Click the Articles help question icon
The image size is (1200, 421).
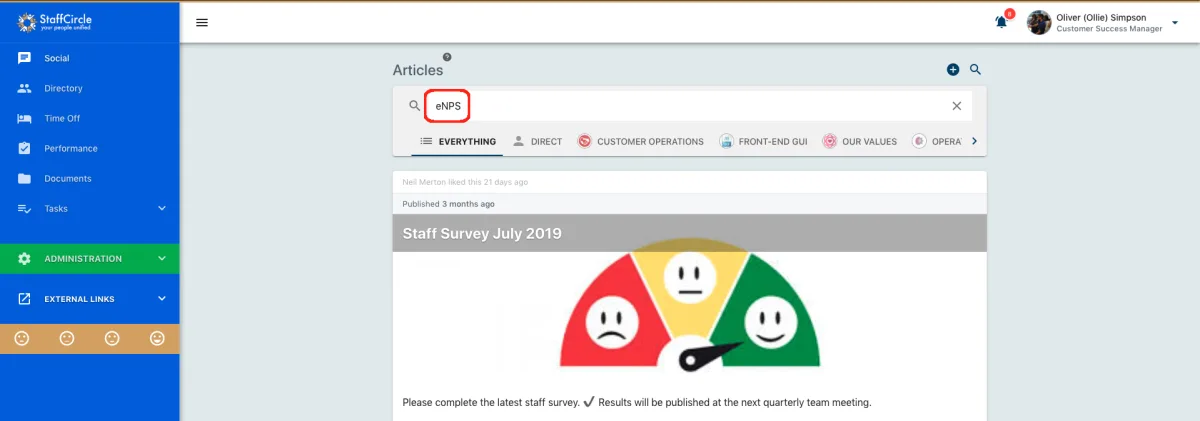point(447,57)
